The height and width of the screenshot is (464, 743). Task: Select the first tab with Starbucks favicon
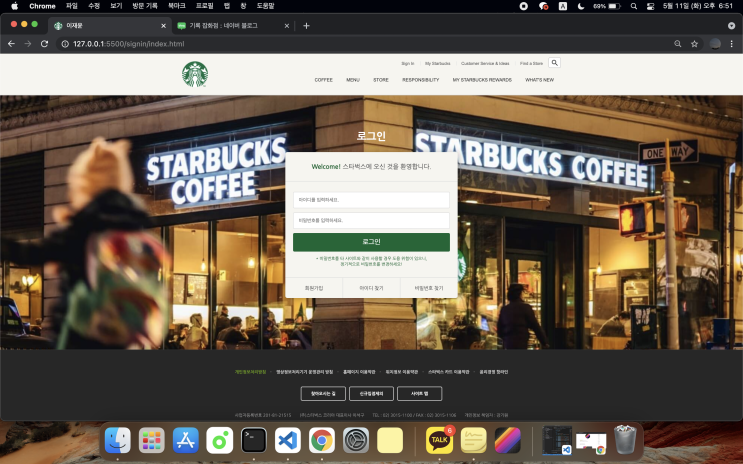pyautogui.click(x=110, y=26)
